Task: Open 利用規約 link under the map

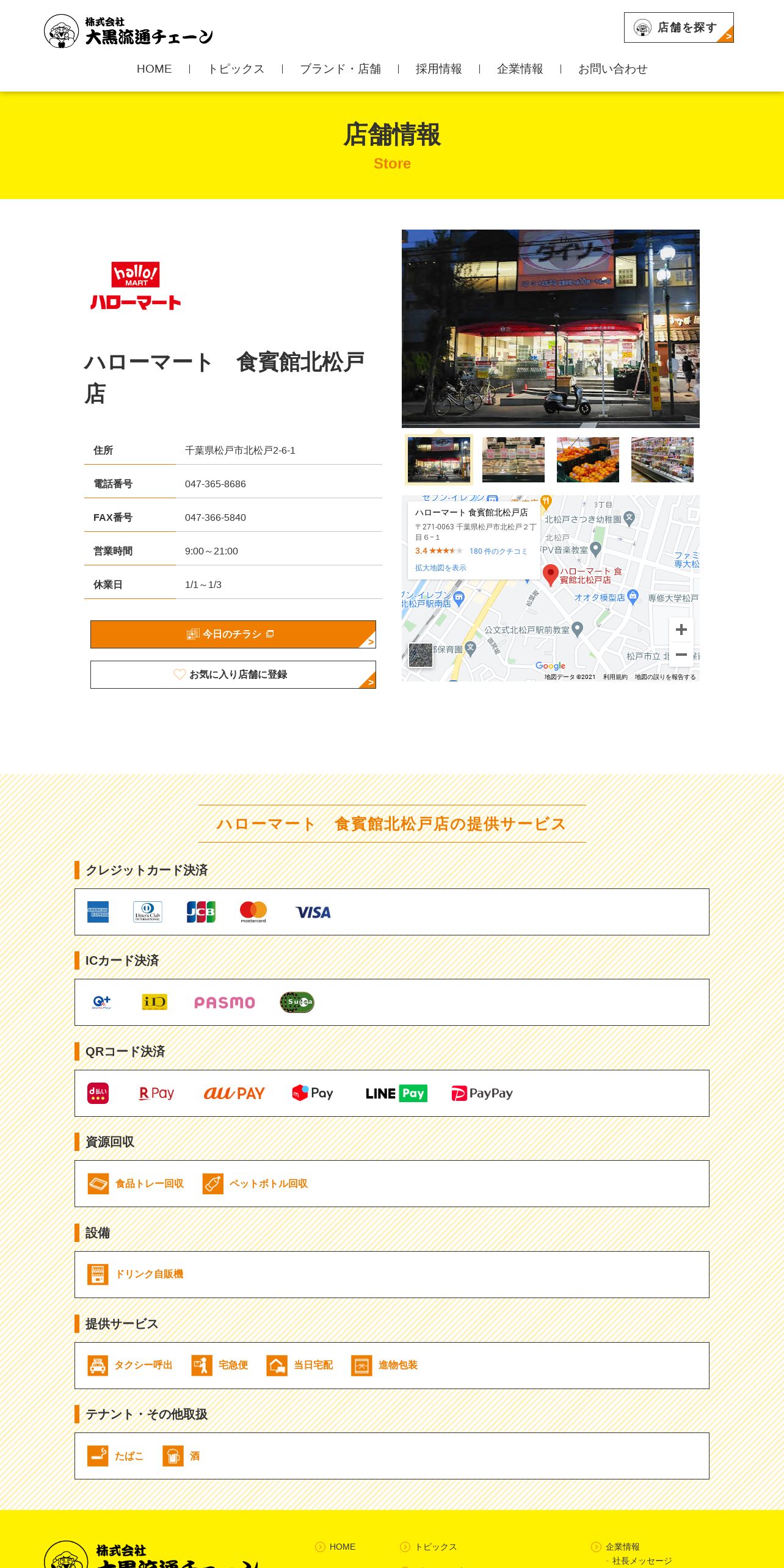Action: click(x=615, y=677)
